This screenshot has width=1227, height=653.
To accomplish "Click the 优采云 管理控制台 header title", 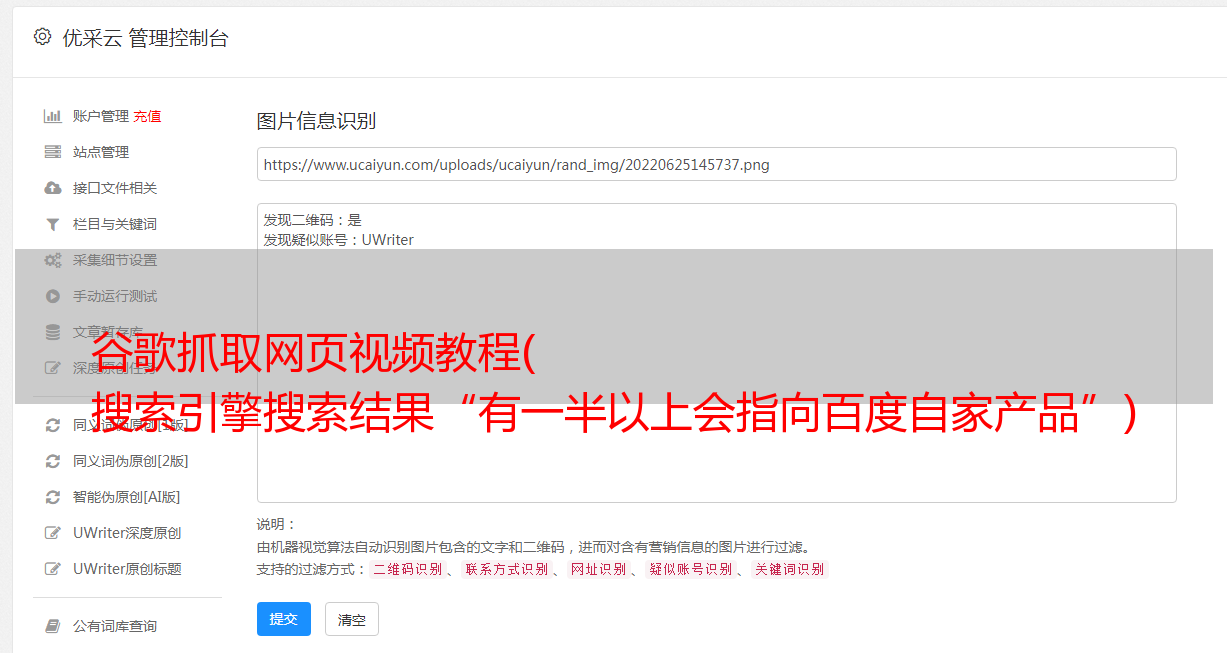I will 145,38.
